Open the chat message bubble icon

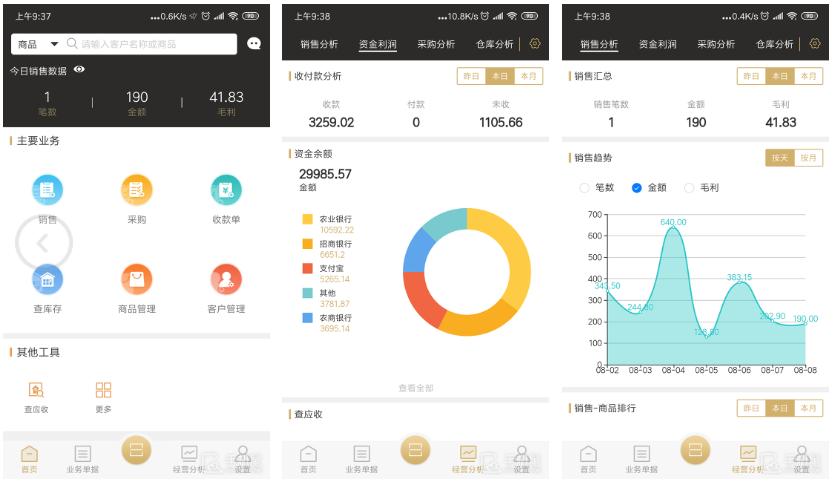pos(254,44)
